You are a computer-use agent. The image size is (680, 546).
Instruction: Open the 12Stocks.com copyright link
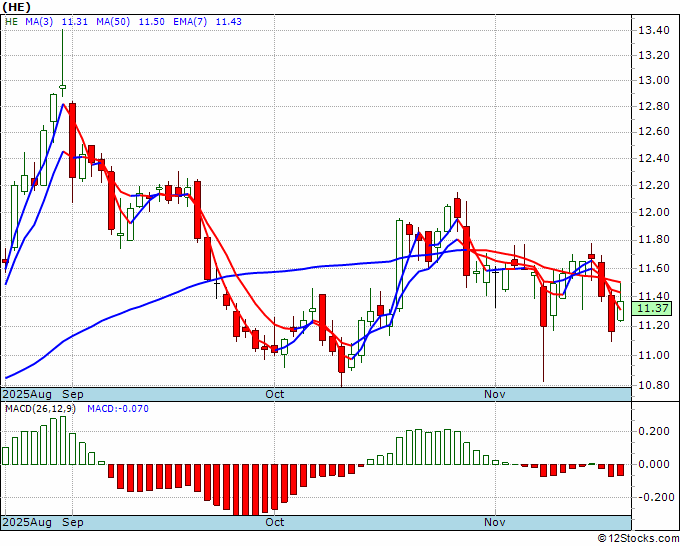638,538
